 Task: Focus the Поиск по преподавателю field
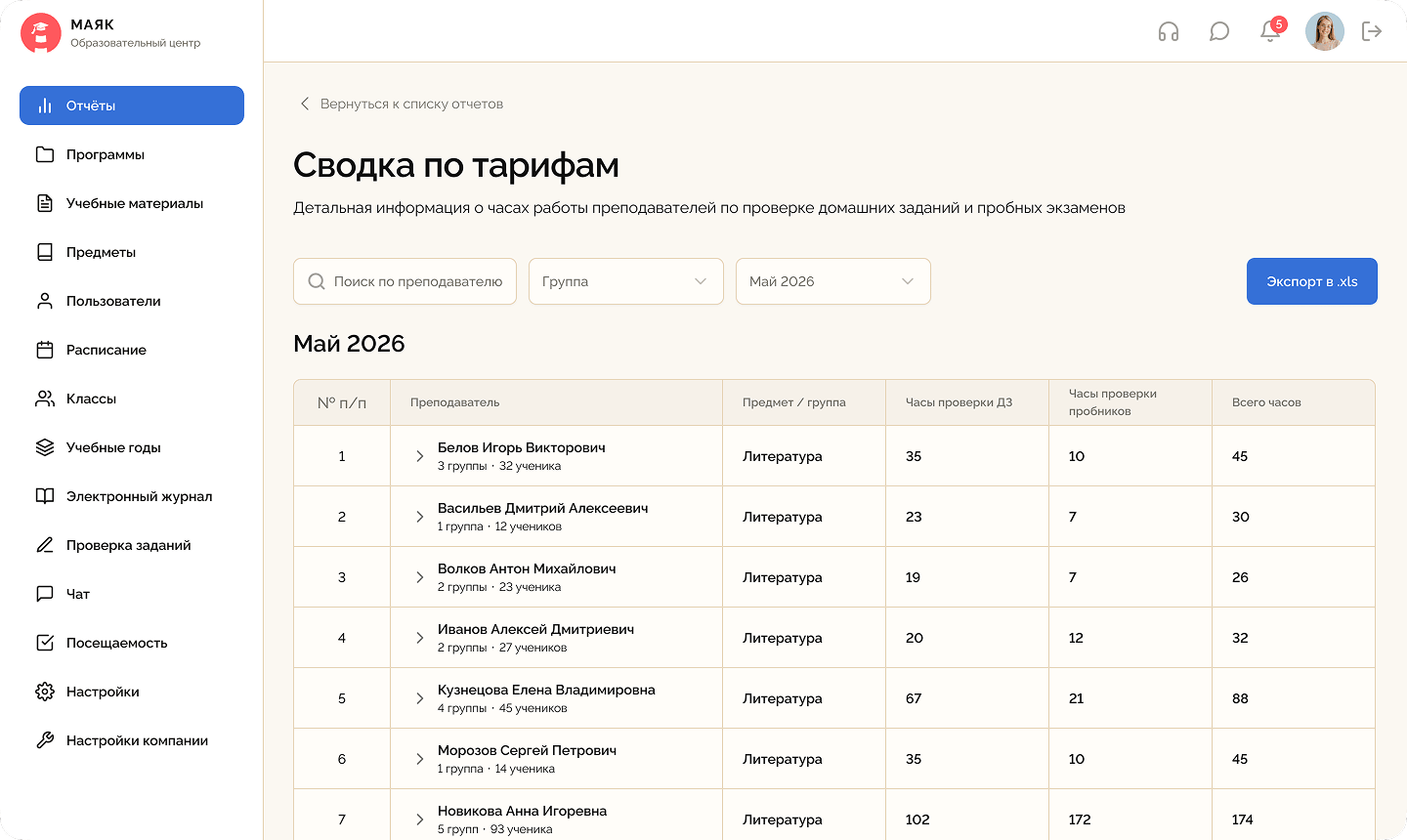click(405, 281)
